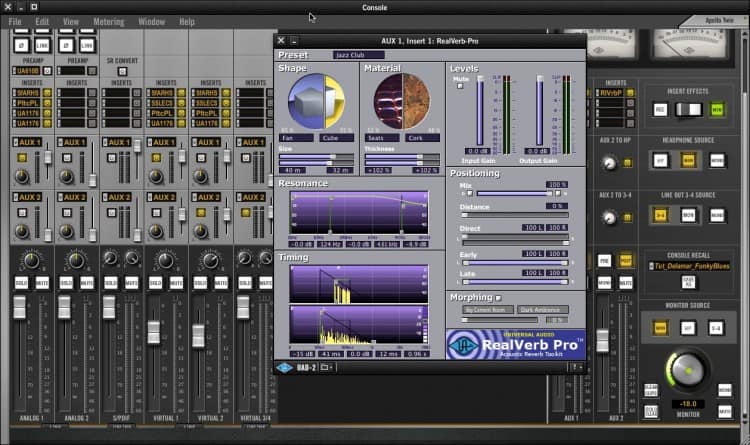Viewport: 750px width, 445px height.
Task: Click the Link button on ANALOG 1
Action: [42, 45]
